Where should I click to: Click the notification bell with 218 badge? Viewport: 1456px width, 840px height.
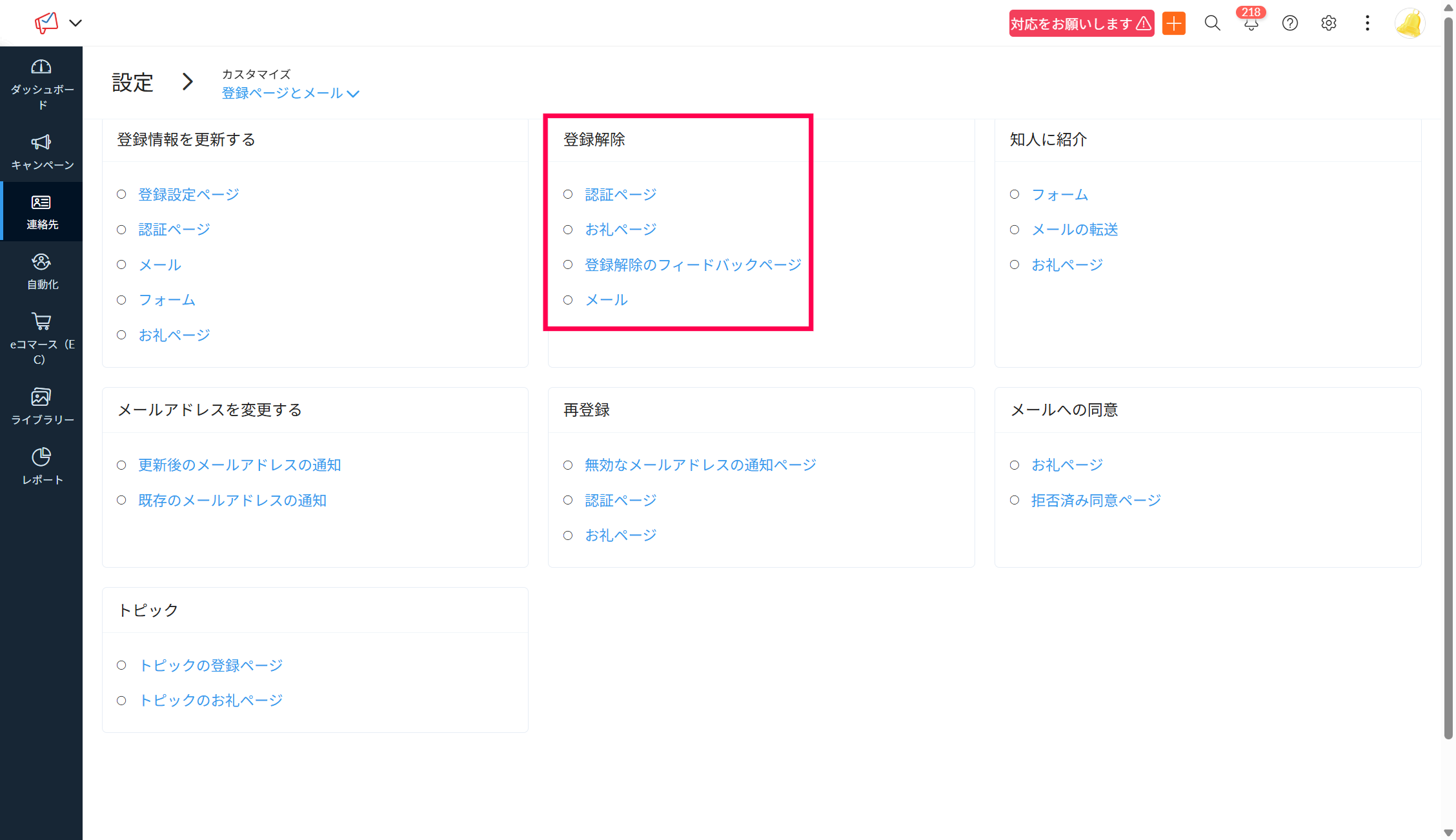tap(1251, 24)
